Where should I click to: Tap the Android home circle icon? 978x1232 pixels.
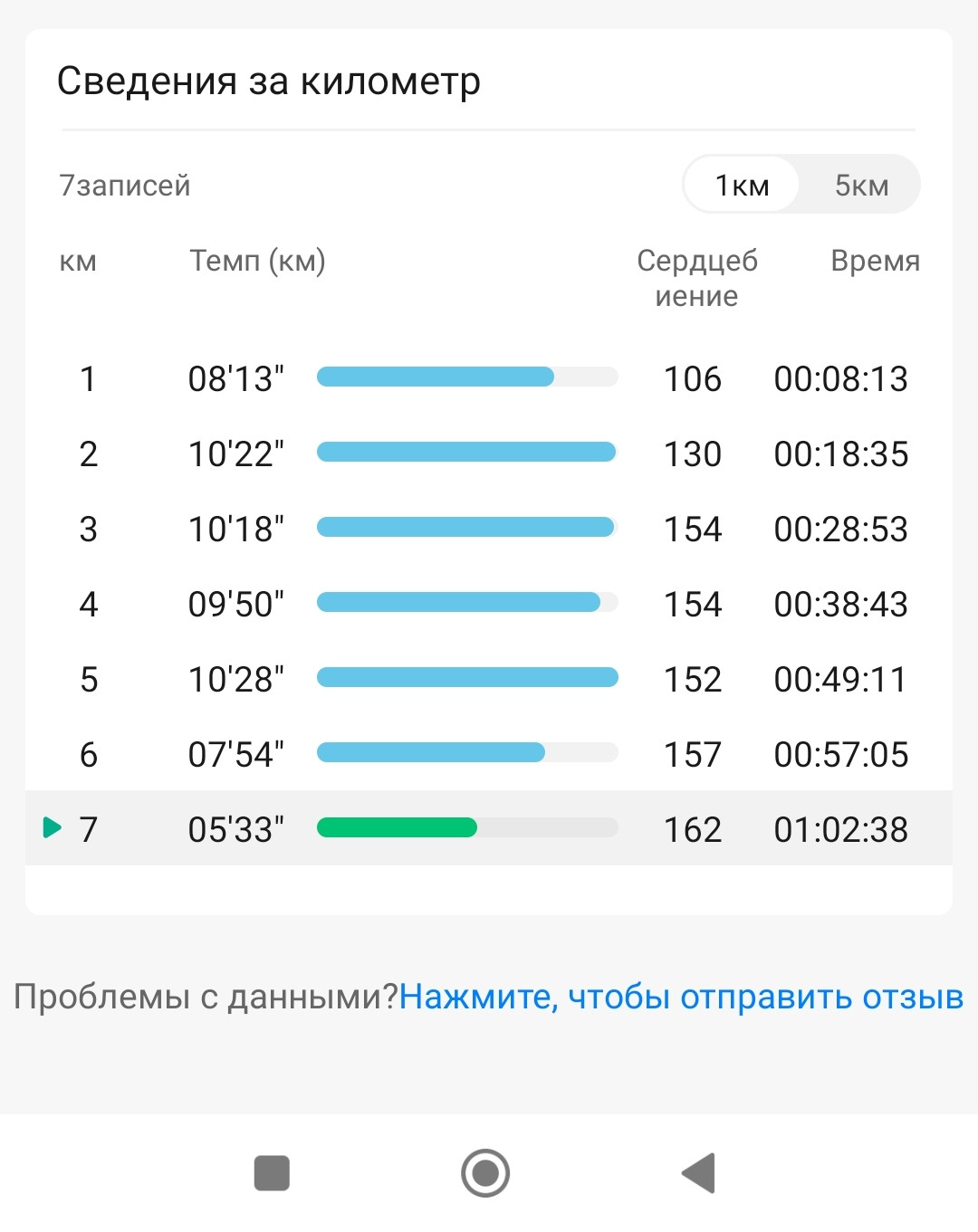pos(485,1173)
